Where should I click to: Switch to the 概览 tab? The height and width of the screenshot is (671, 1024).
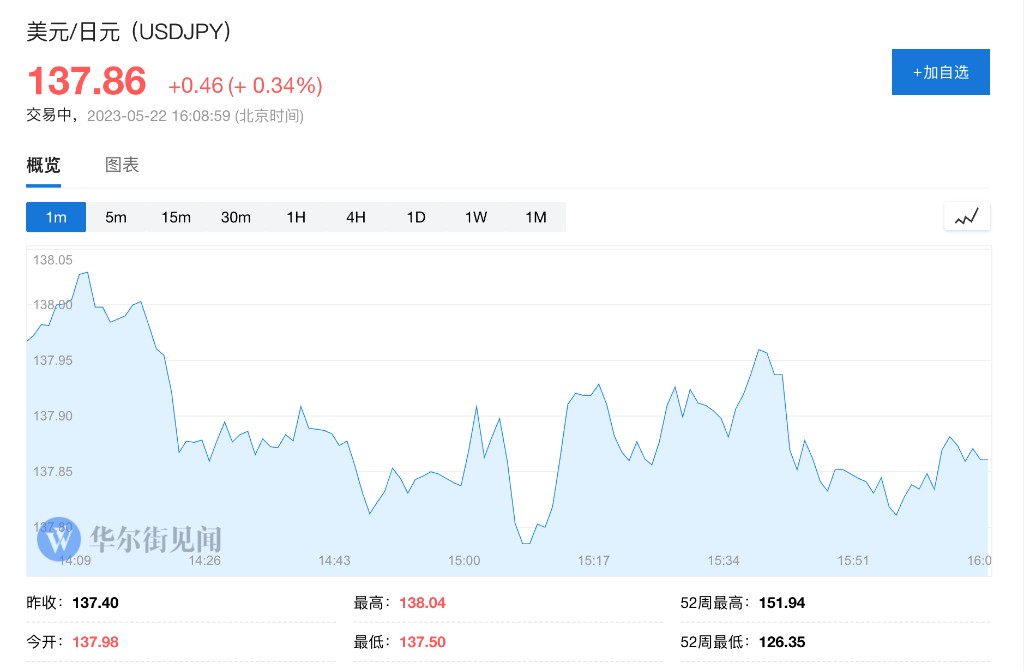point(43,165)
